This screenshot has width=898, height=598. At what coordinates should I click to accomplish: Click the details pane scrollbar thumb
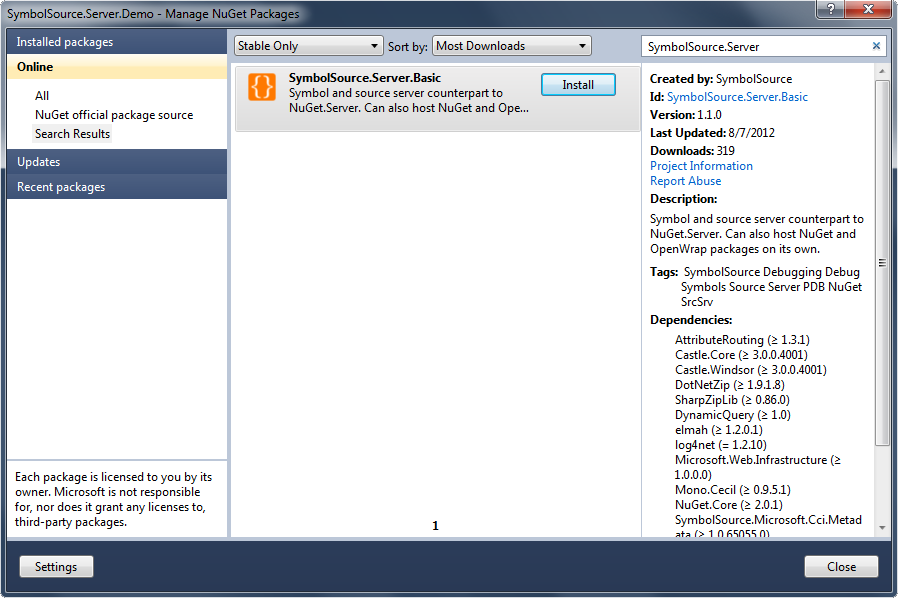point(881,262)
